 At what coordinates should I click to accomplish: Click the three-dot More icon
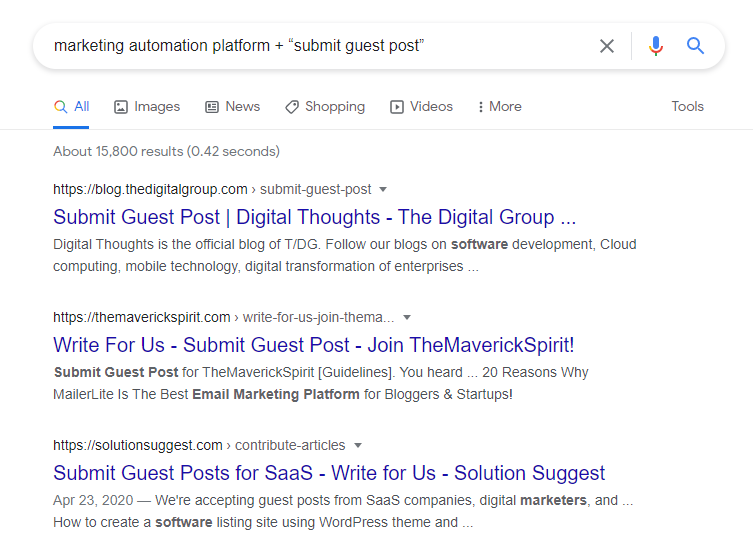coord(481,107)
